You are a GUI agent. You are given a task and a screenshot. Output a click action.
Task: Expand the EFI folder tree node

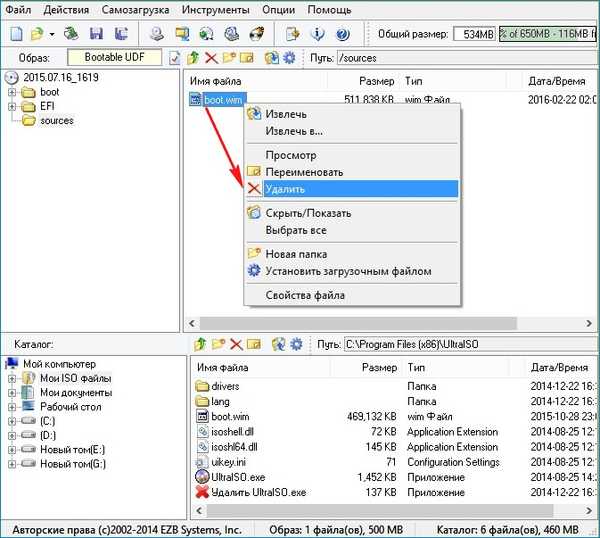pos(12,106)
